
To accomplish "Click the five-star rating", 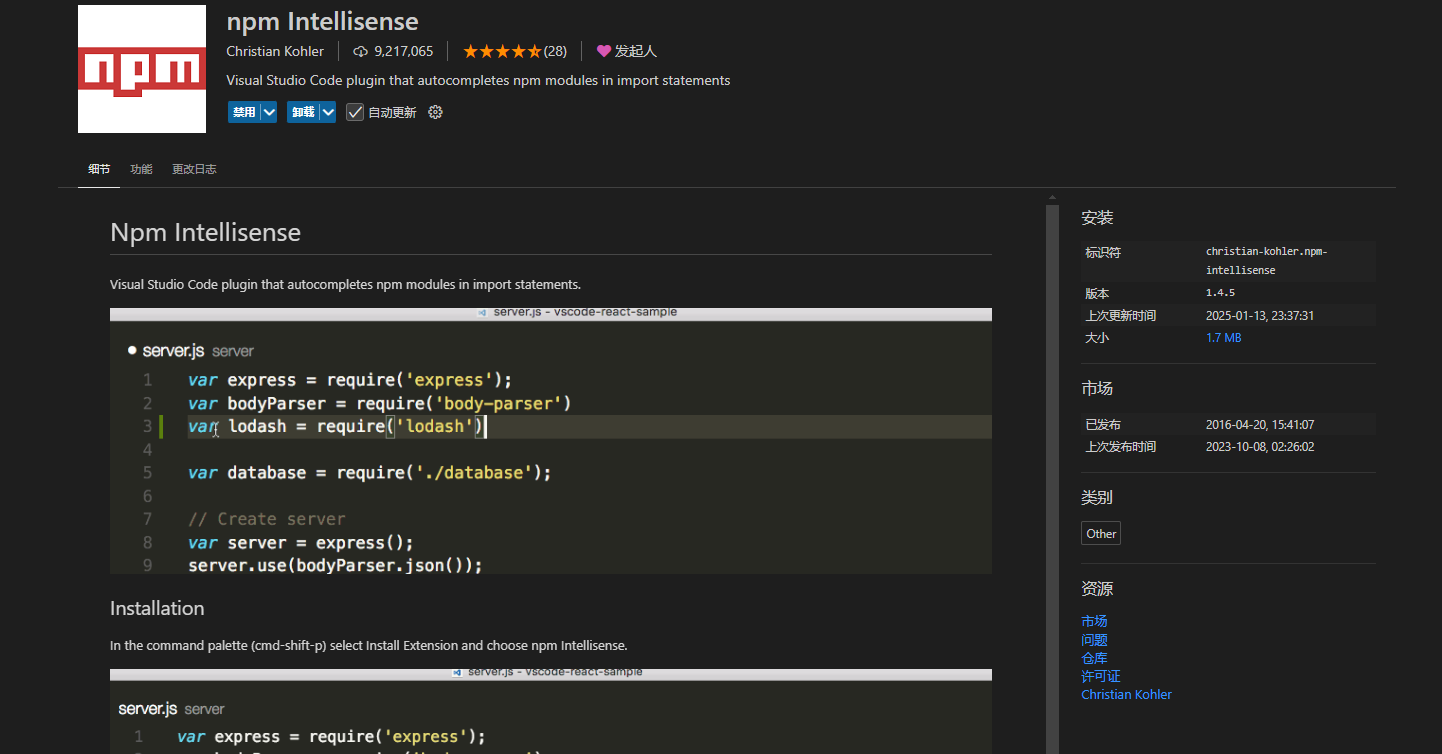I will tap(502, 51).
